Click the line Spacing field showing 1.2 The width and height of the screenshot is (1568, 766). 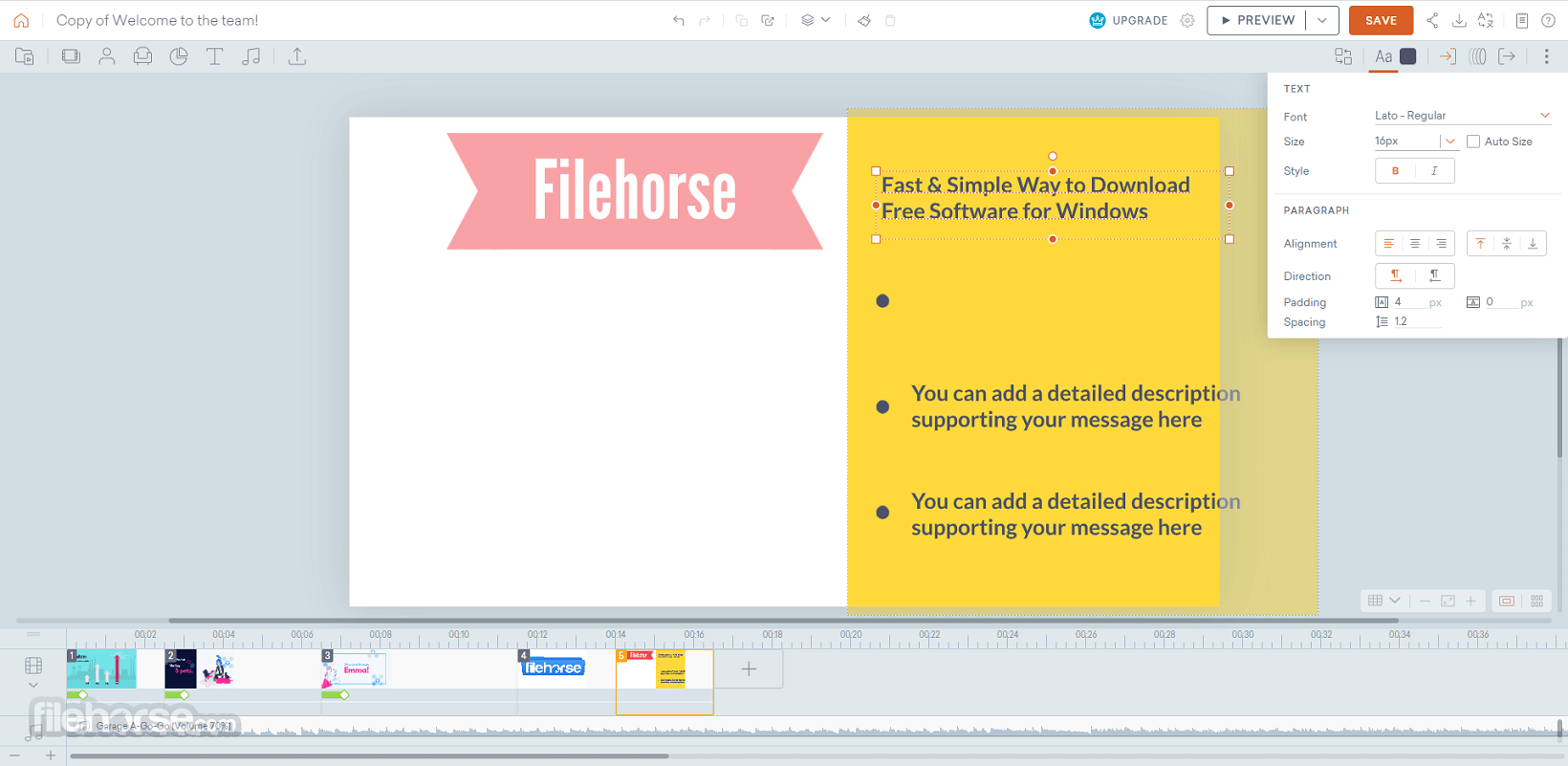click(x=1417, y=322)
